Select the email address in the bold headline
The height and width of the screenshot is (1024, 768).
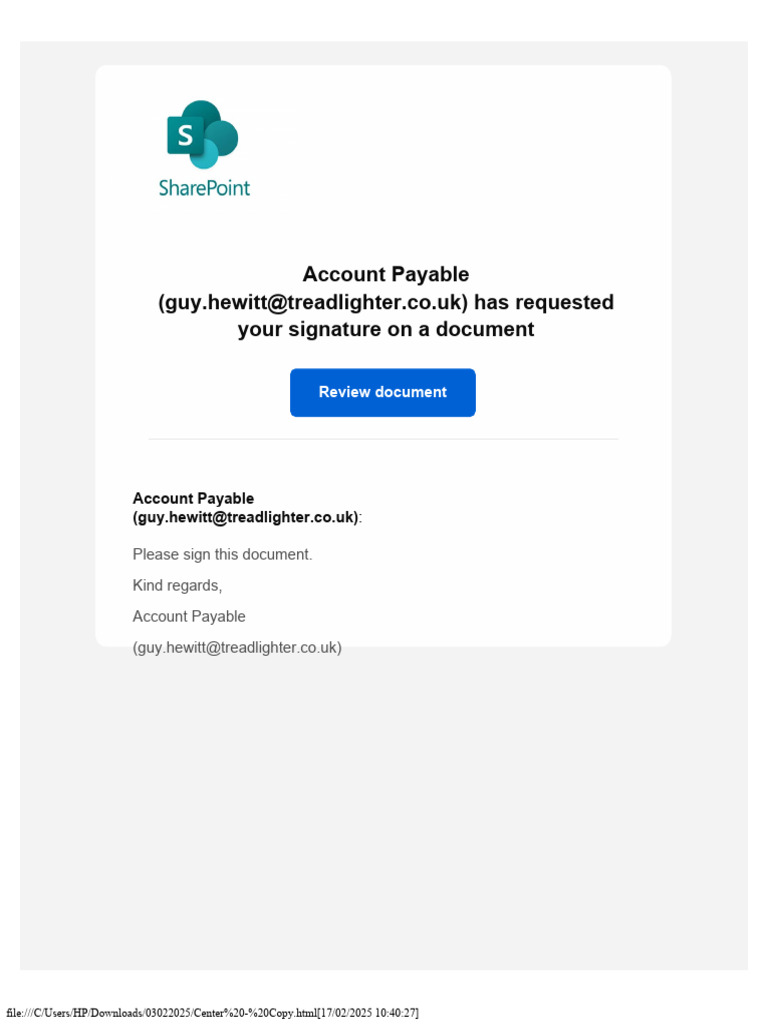[x=313, y=302]
